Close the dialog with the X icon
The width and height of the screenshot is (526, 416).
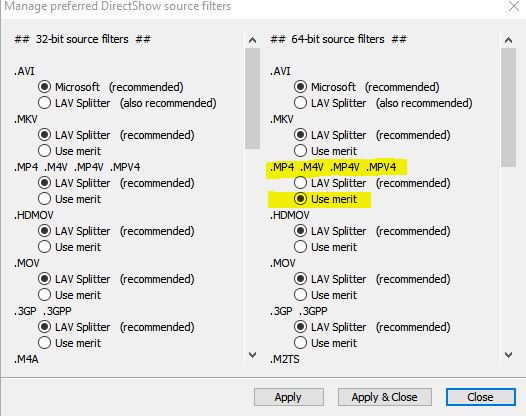point(514,6)
